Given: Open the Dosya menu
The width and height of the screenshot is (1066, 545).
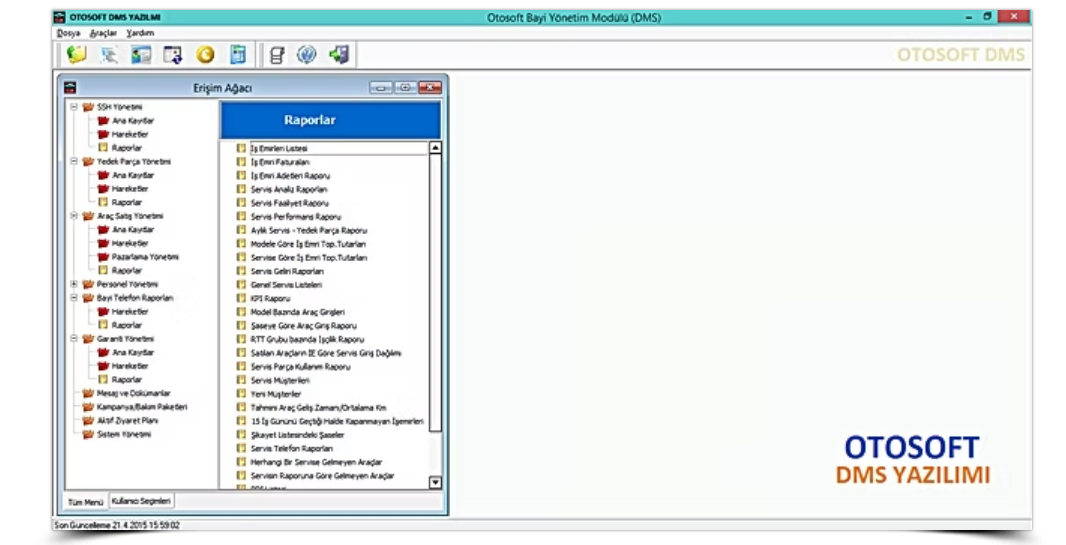Looking at the screenshot, I should [68, 33].
